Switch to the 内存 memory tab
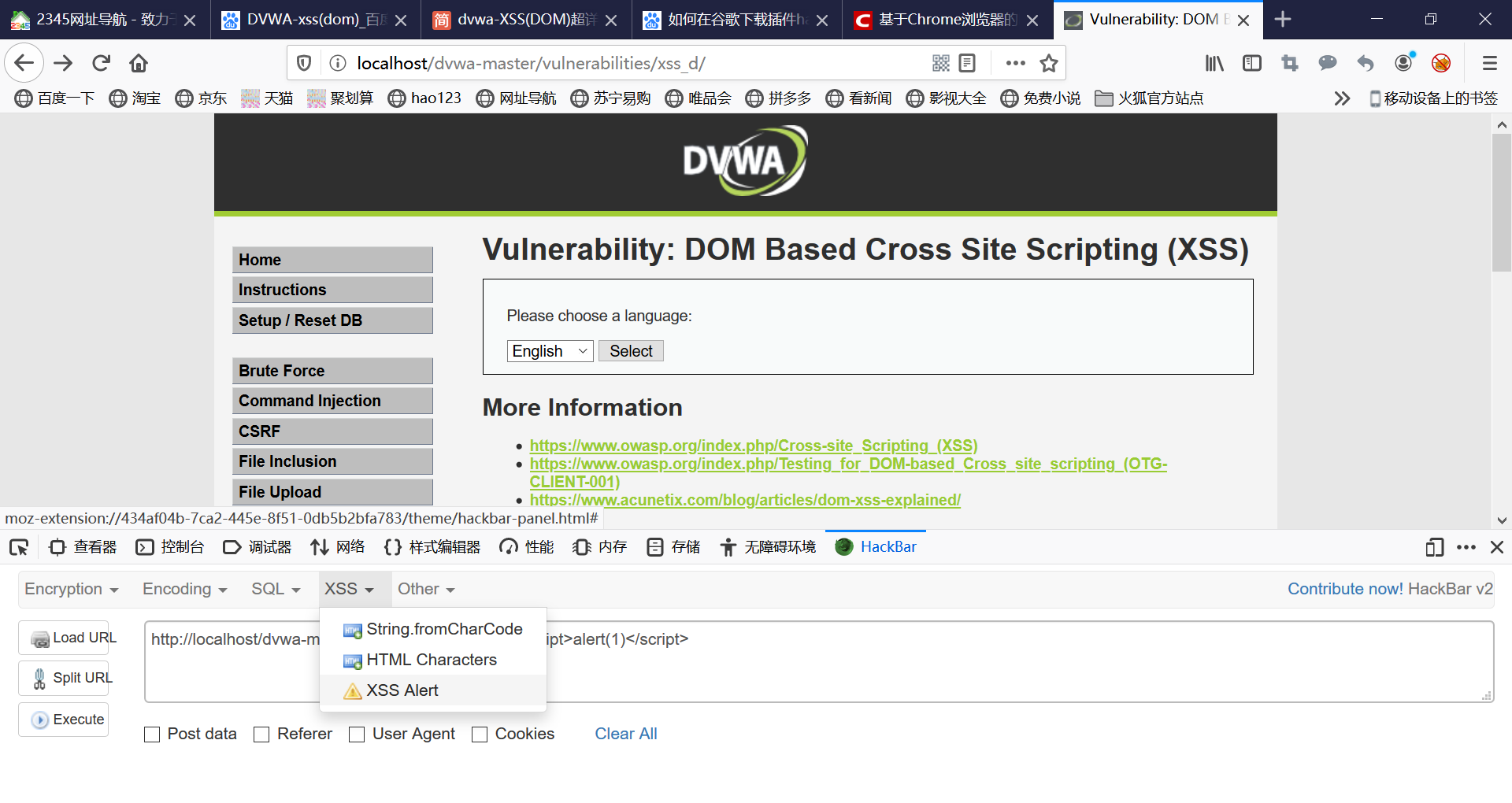 coord(600,547)
